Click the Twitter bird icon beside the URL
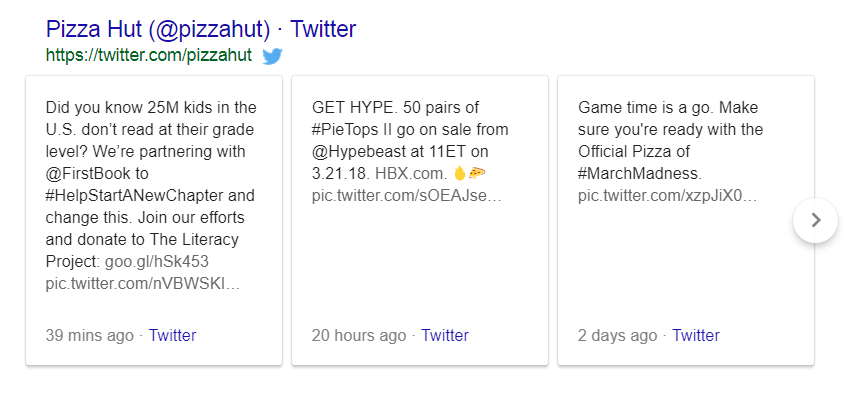Viewport: 855px width, 397px height. click(272, 56)
